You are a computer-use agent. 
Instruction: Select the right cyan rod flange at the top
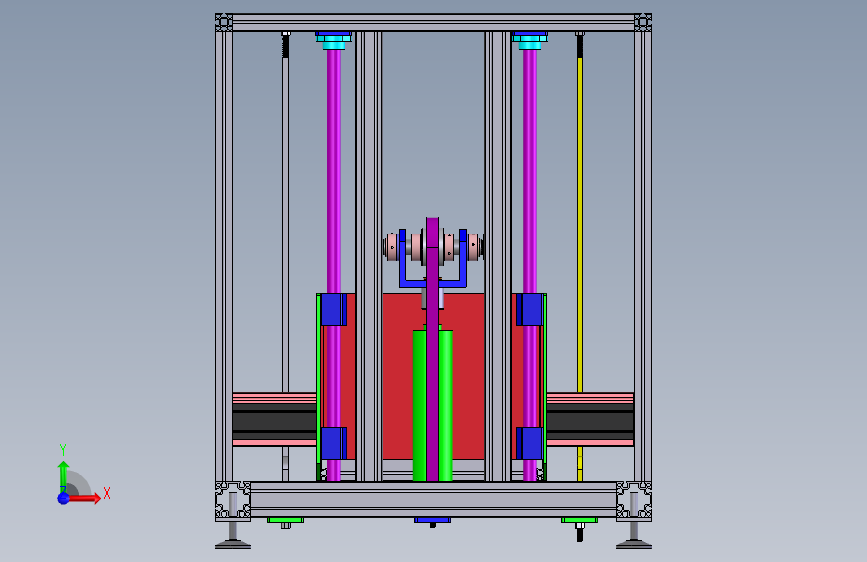pos(530,41)
